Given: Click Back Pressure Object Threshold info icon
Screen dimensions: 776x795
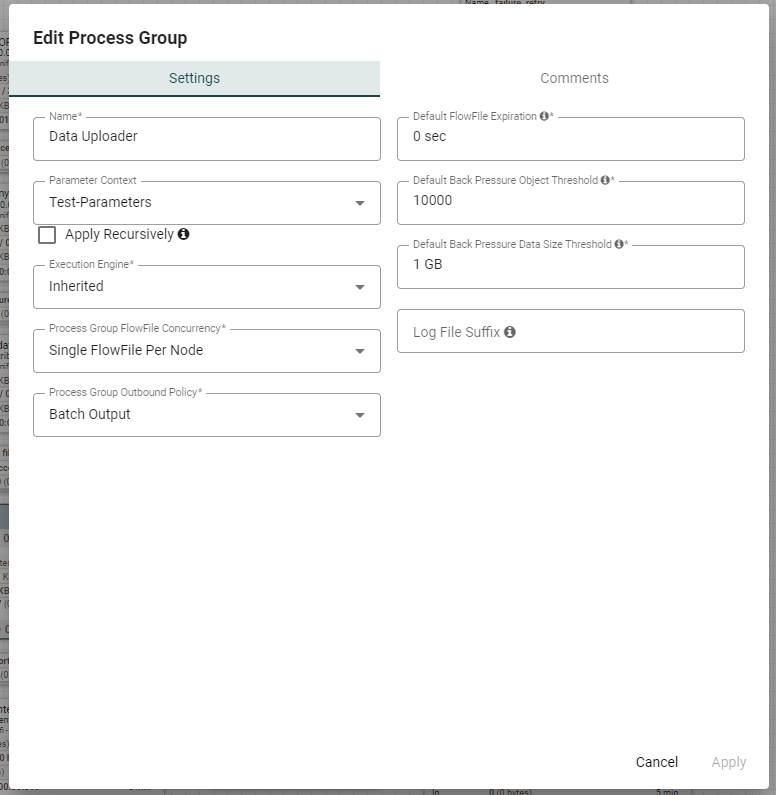Looking at the screenshot, I should (x=605, y=180).
